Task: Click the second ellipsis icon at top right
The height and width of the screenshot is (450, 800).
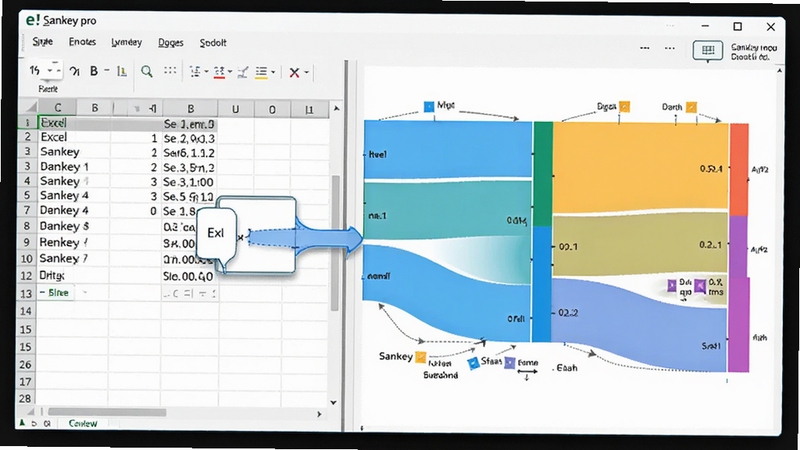Action: pyautogui.click(x=670, y=48)
